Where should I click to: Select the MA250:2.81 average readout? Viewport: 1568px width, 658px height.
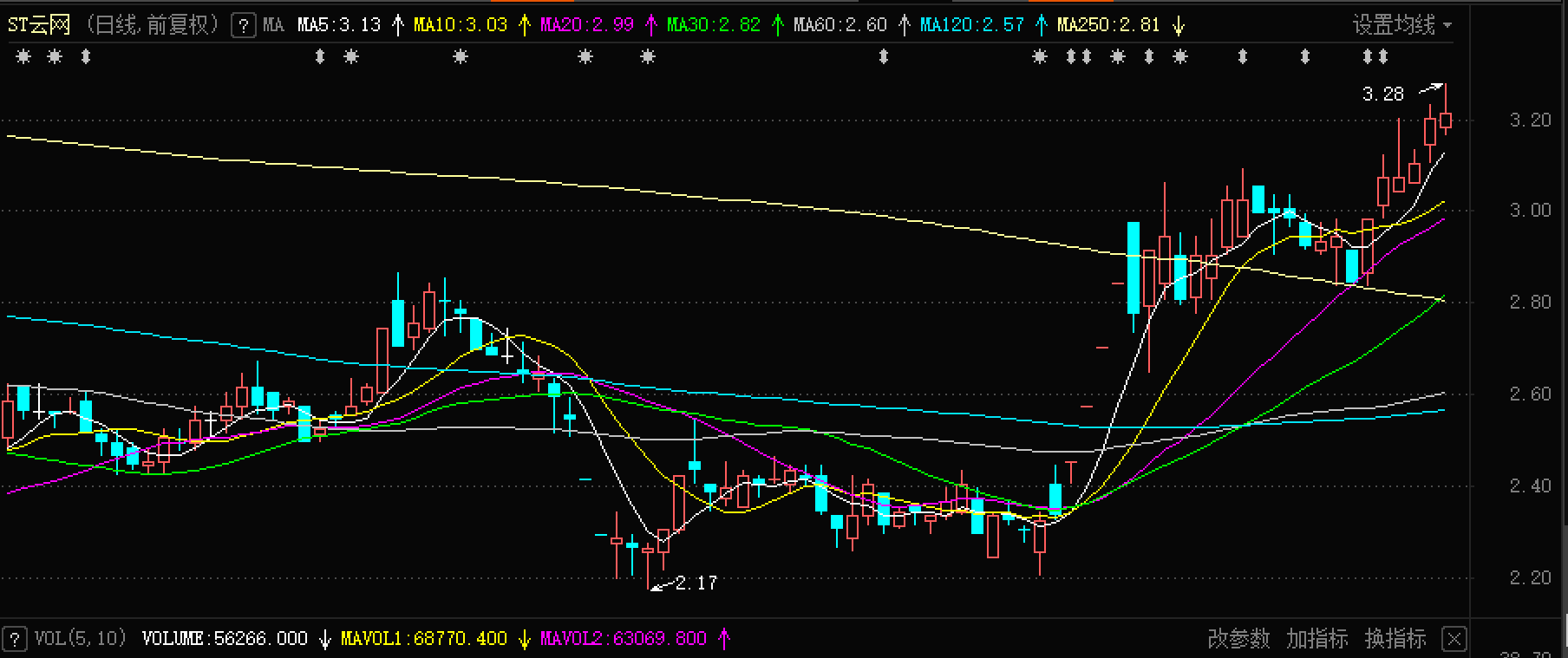point(1107,25)
